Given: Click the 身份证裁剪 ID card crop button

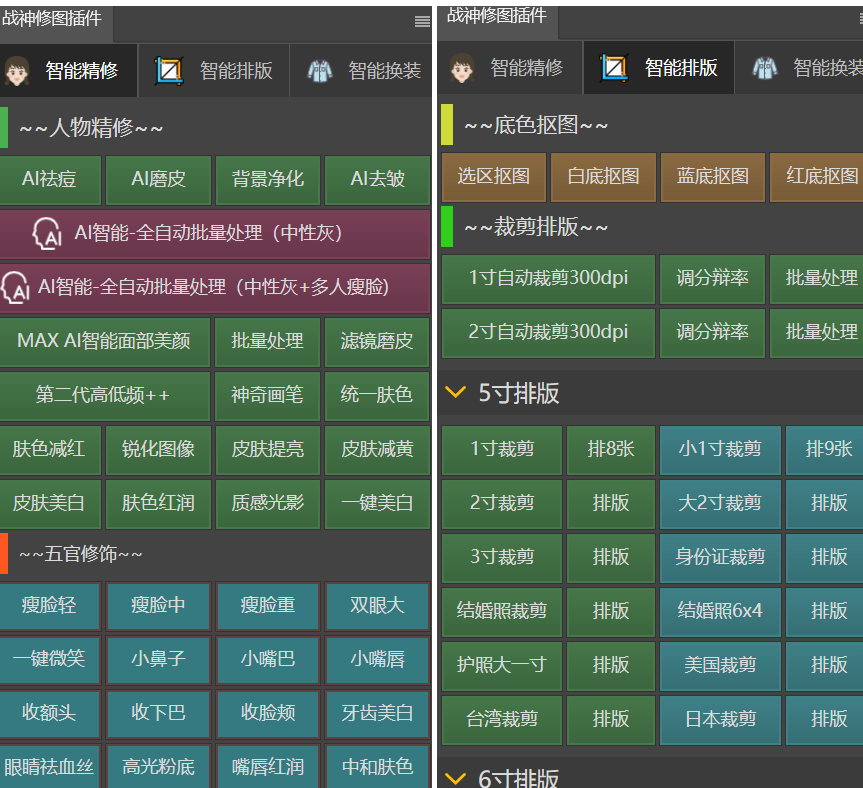Looking at the screenshot, I should [720, 557].
